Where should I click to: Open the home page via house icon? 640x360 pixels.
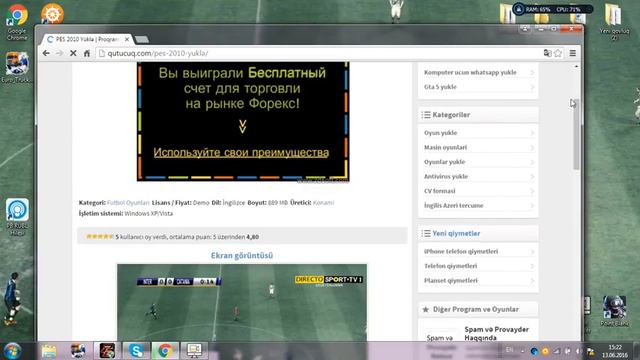(x=87, y=53)
